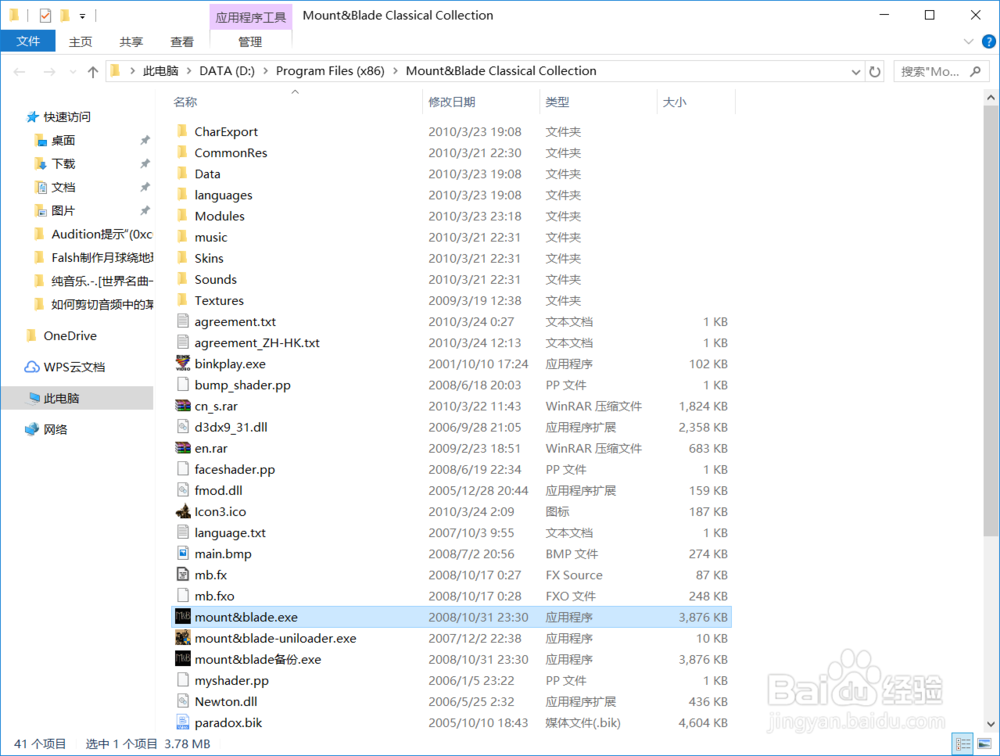This screenshot has width=1000, height=756.
Task: Click the search magnifier icon
Action: [x=976, y=71]
